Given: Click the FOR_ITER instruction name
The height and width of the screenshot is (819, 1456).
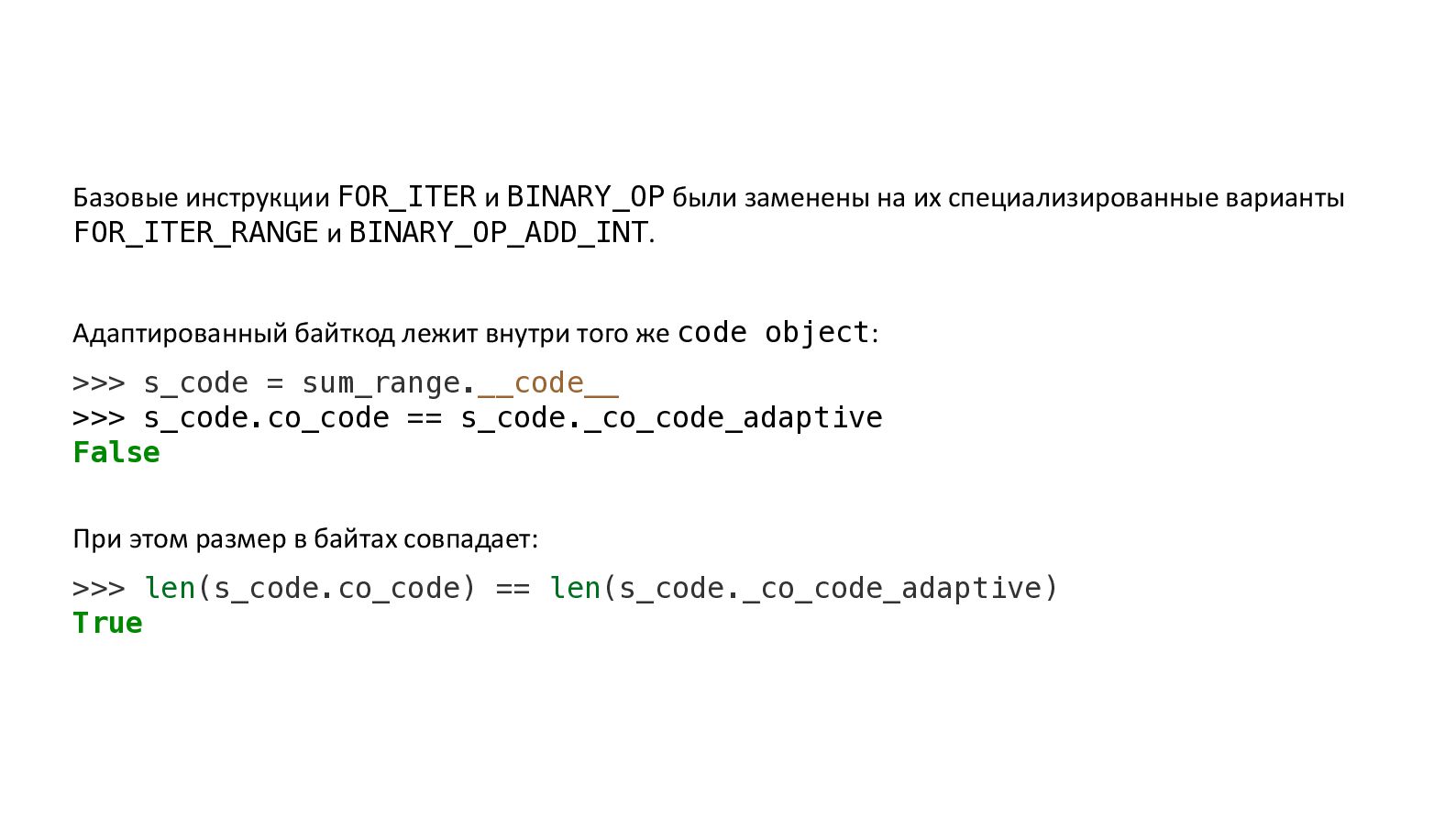Looking at the screenshot, I should pyautogui.click(x=407, y=197).
